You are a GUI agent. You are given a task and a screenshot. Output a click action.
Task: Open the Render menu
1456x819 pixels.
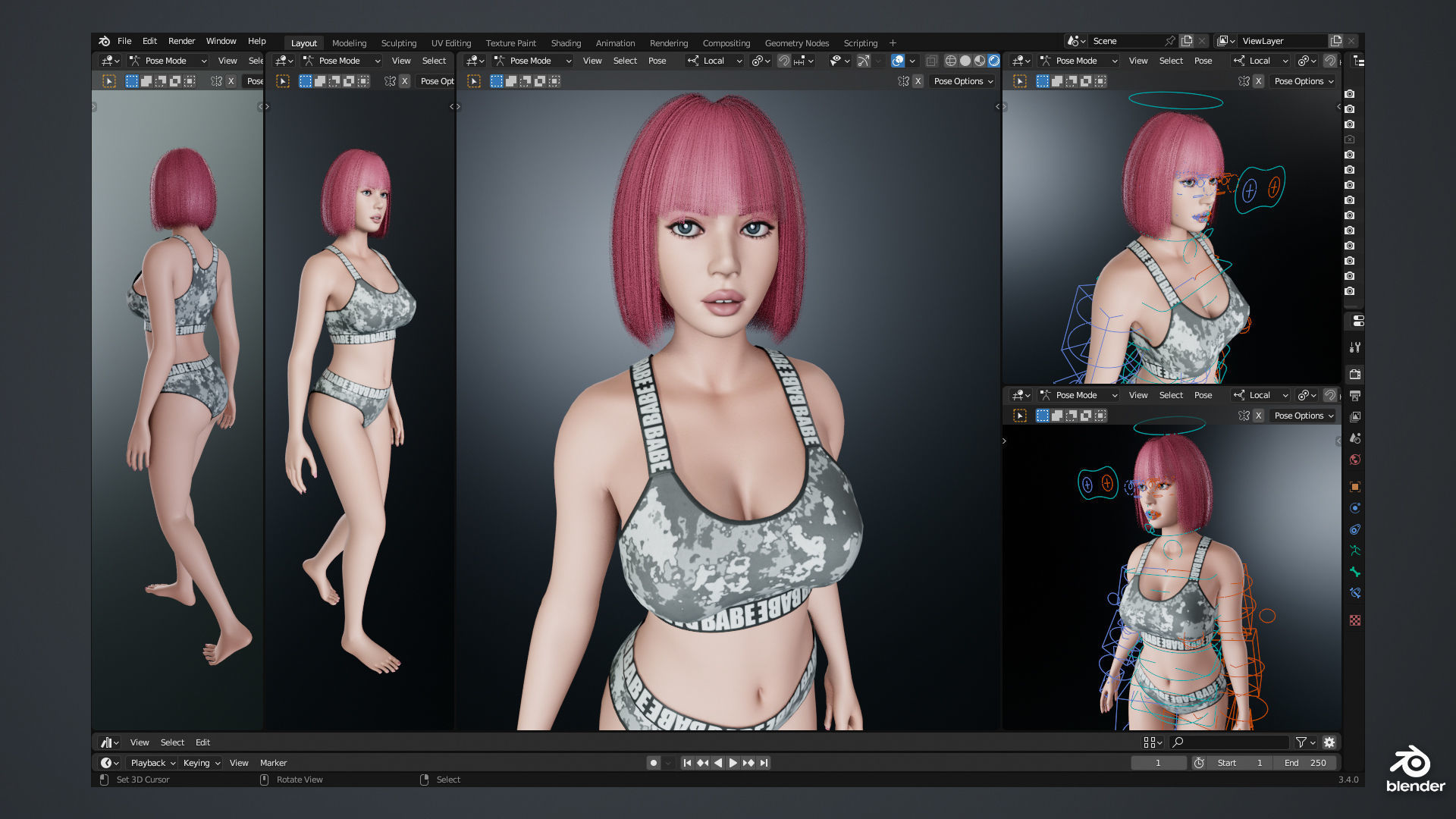[x=181, y=41]
